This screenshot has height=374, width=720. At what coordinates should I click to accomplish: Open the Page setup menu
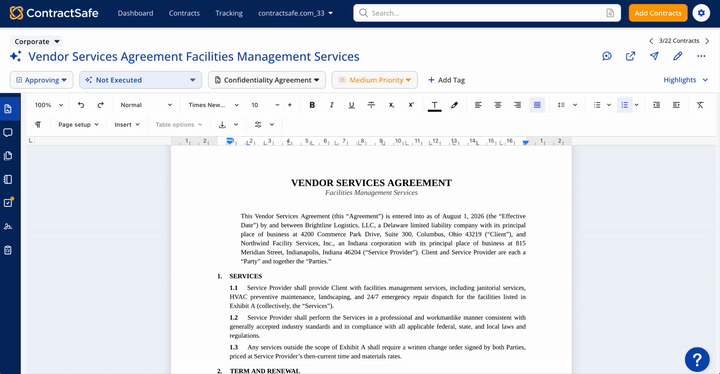click(79, 125)
